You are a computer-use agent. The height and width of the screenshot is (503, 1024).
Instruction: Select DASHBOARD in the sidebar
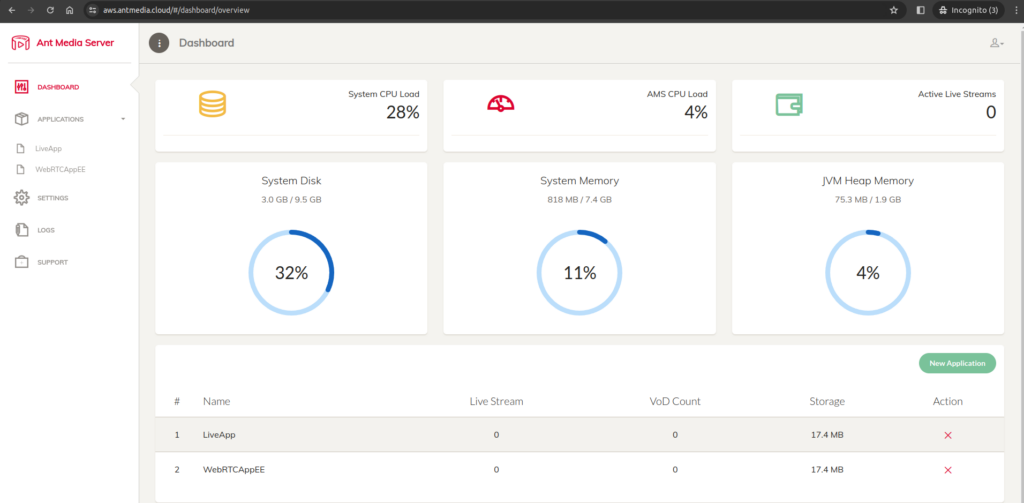pyautogui.click(x=59, y=87)
